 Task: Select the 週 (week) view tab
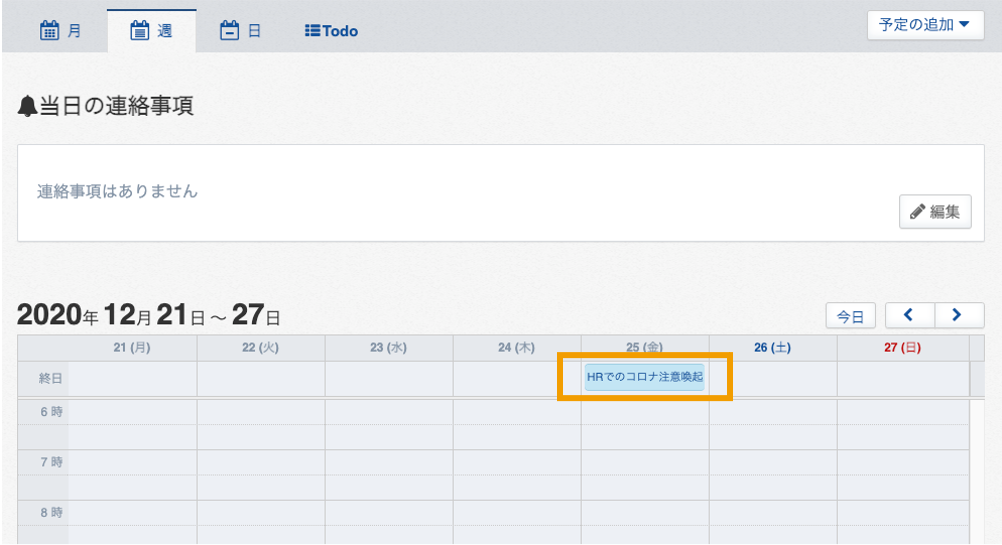(x=151, y=31)
